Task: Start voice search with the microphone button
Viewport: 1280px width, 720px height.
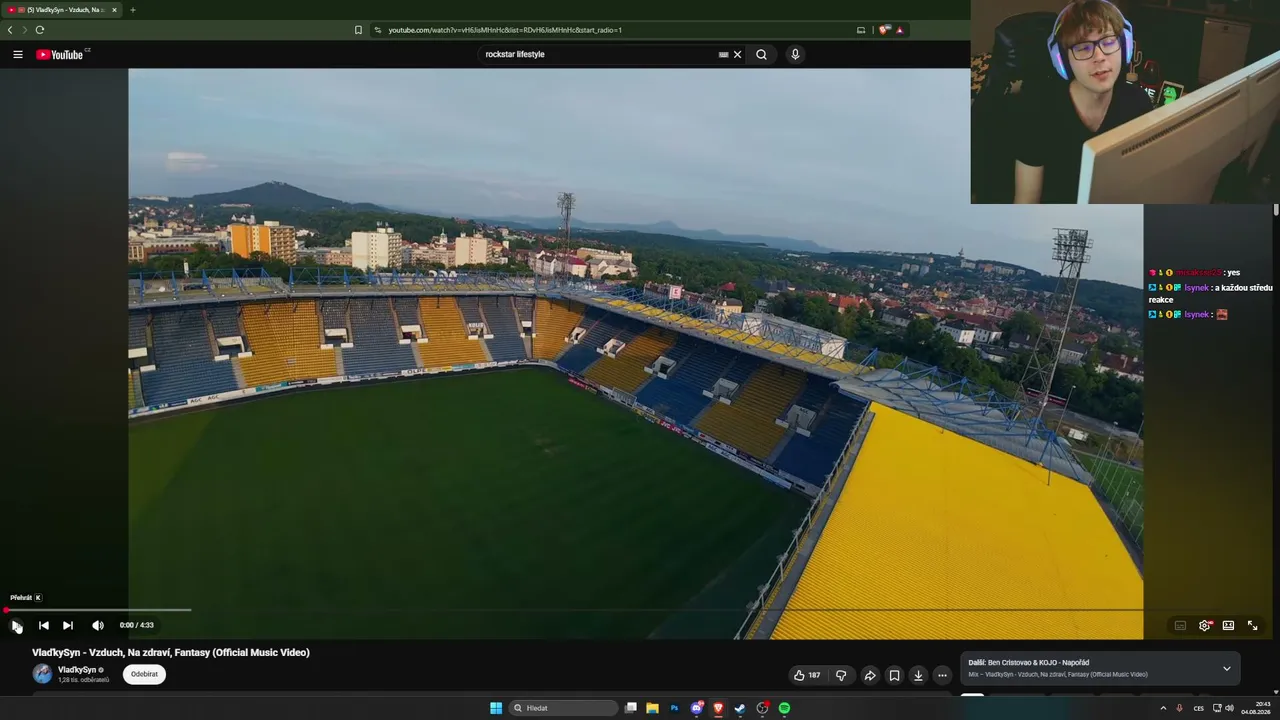Action: click(795, 54)
